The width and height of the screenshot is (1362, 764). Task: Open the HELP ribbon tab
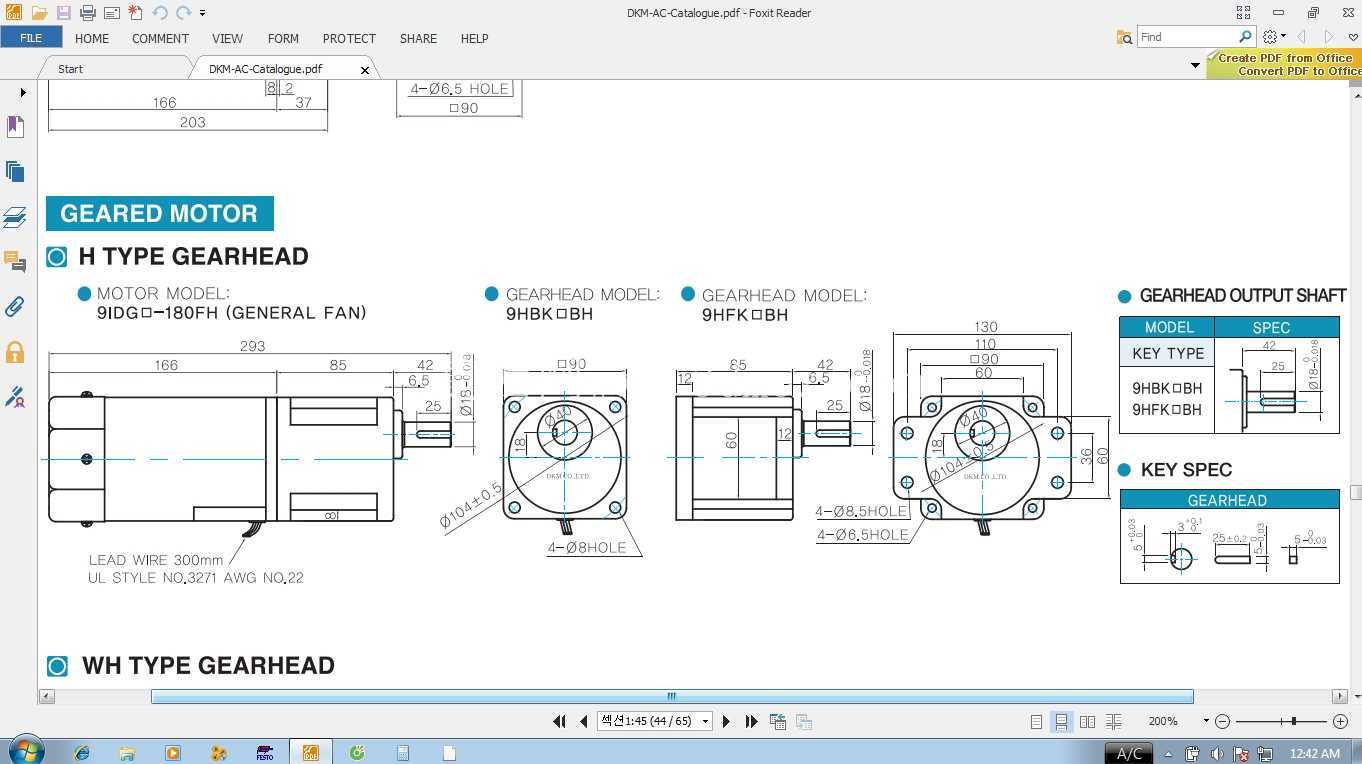point(474,38)
